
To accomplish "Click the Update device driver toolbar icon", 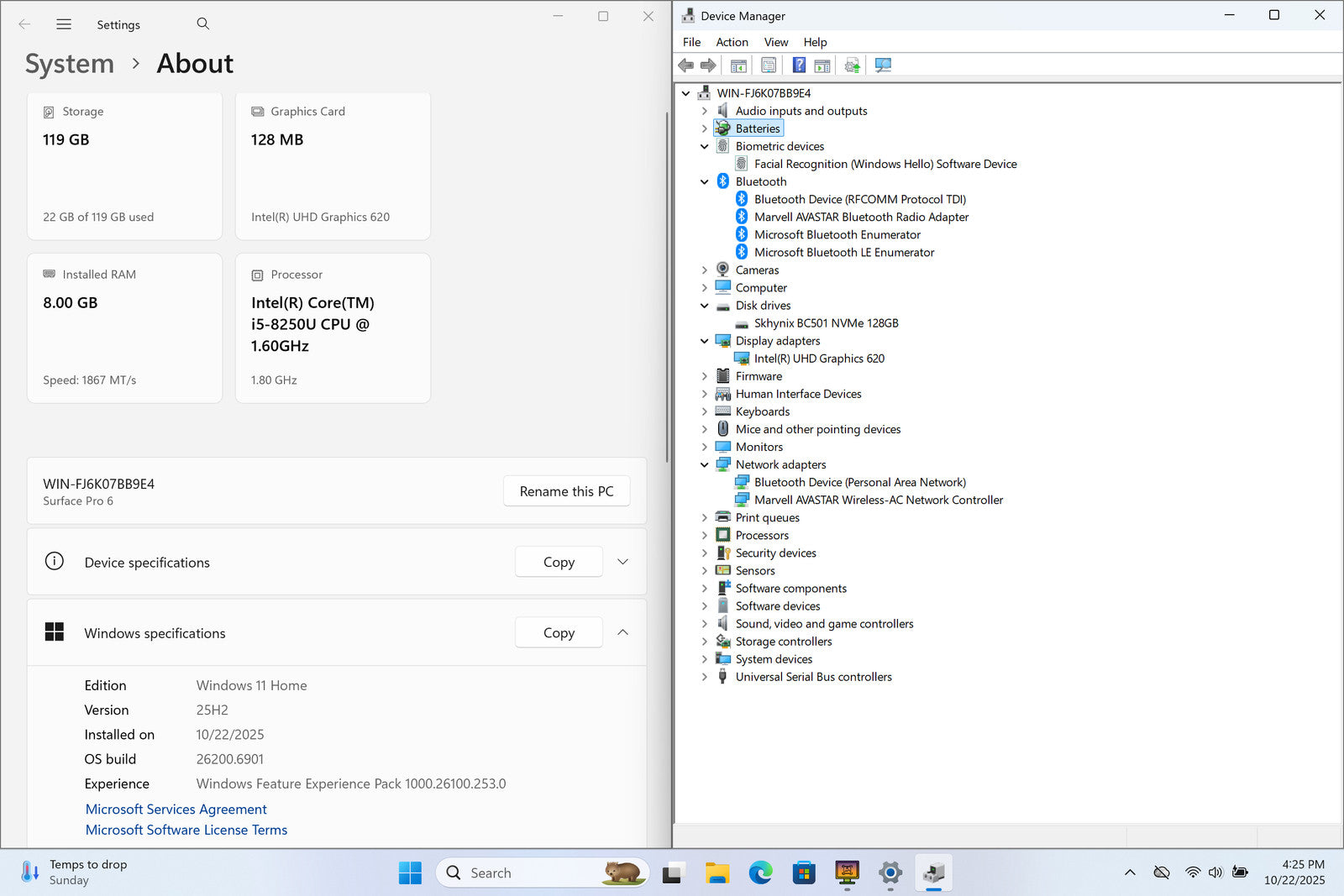I will [852, 65].
